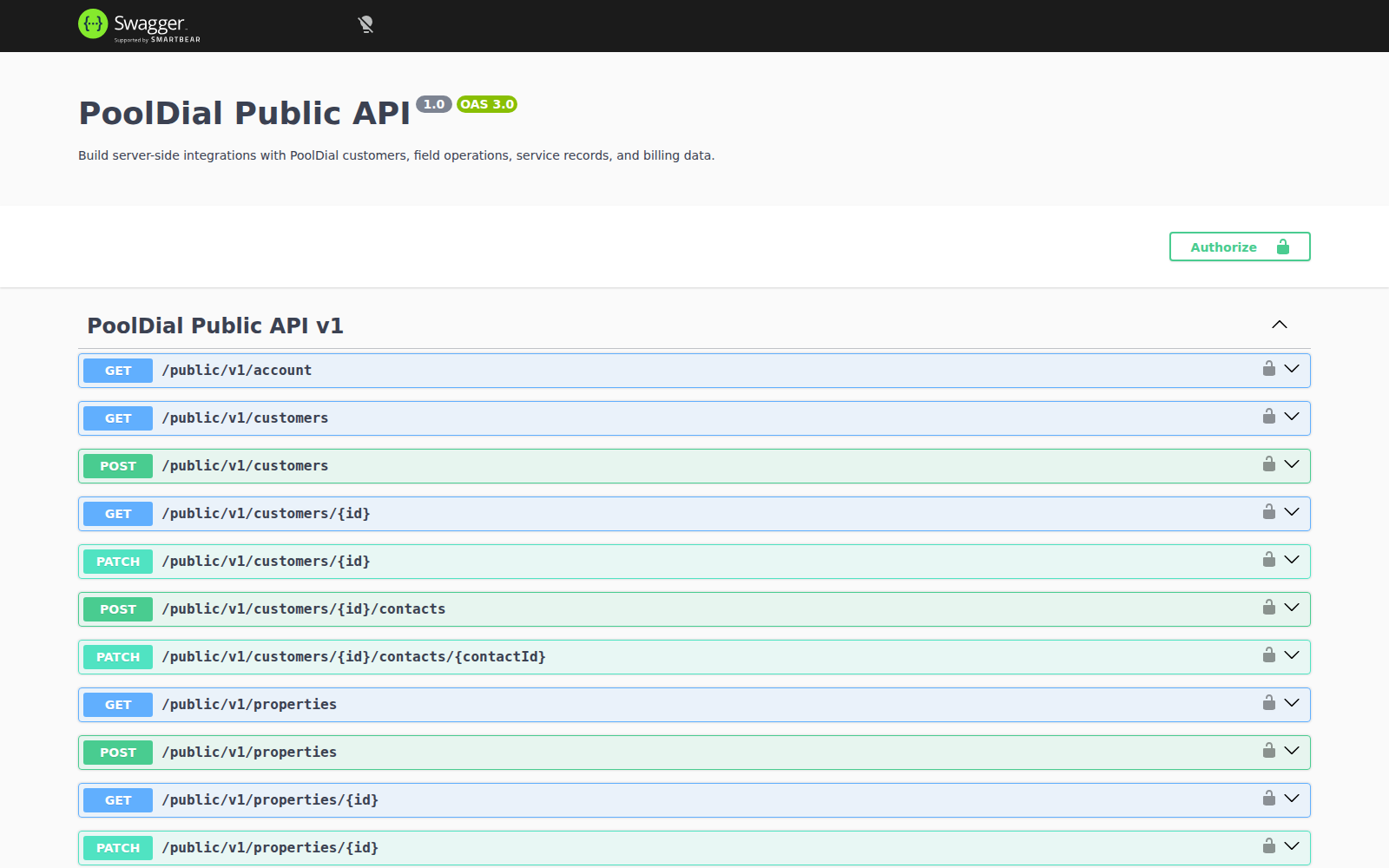Click the lock icon on POST /public/v1/customers

1269,464
